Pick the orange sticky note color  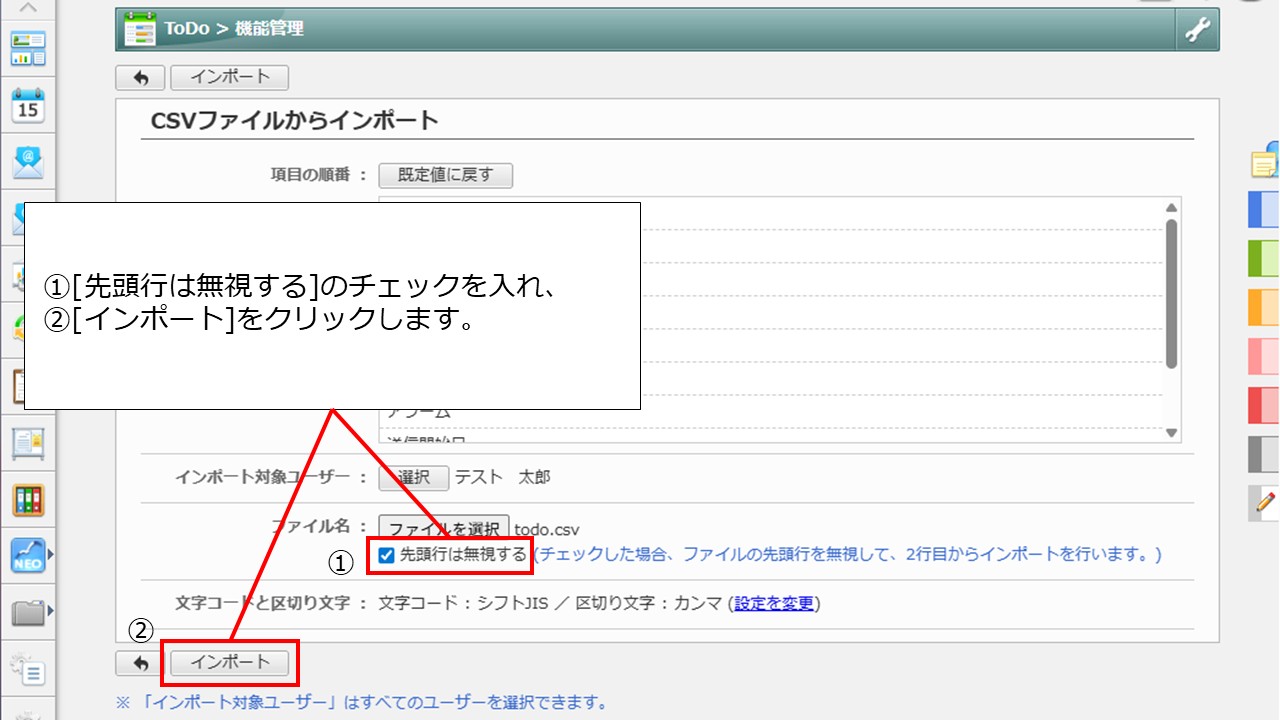point(1265,307)
